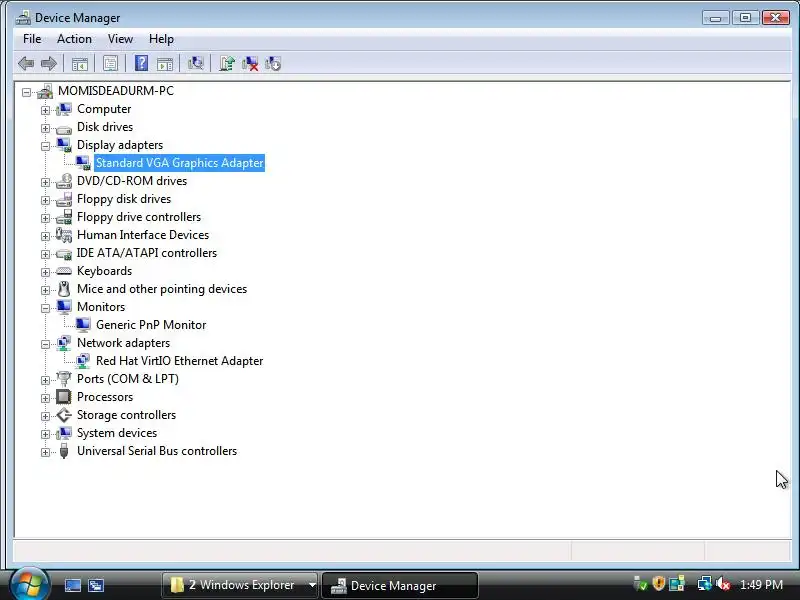This screenshot has height=600, width=800.
Task: Click the Mice and pointing devices icon
Action: 64,289
